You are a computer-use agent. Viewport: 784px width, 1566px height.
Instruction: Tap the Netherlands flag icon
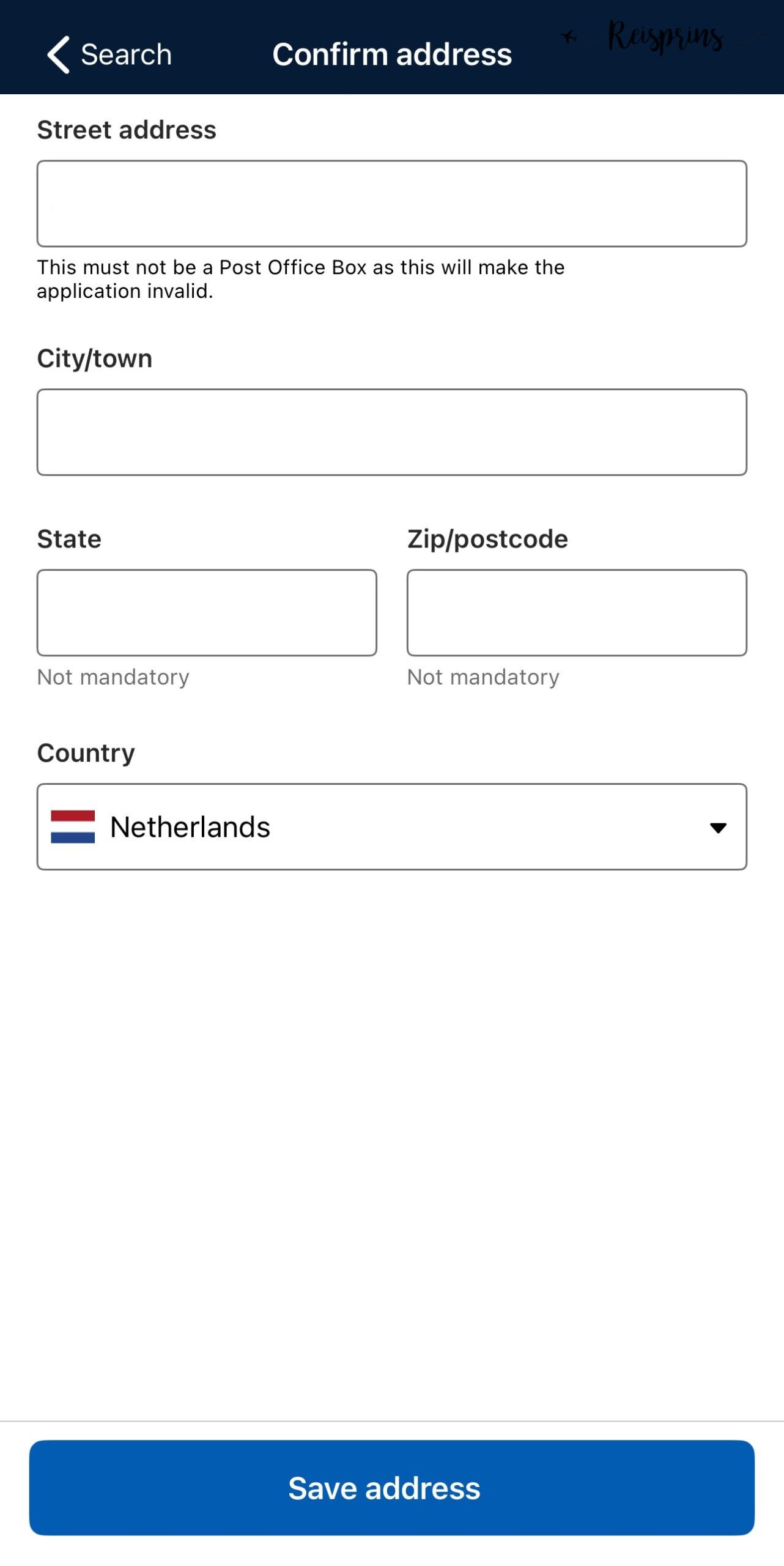[x=73, y=826]
